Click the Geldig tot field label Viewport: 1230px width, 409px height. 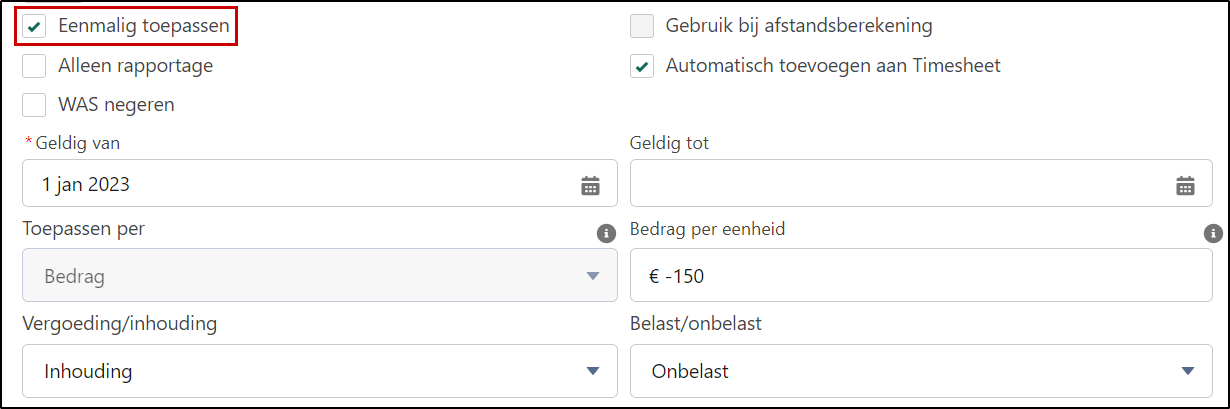pyautogui.click(x=669, y=143)
